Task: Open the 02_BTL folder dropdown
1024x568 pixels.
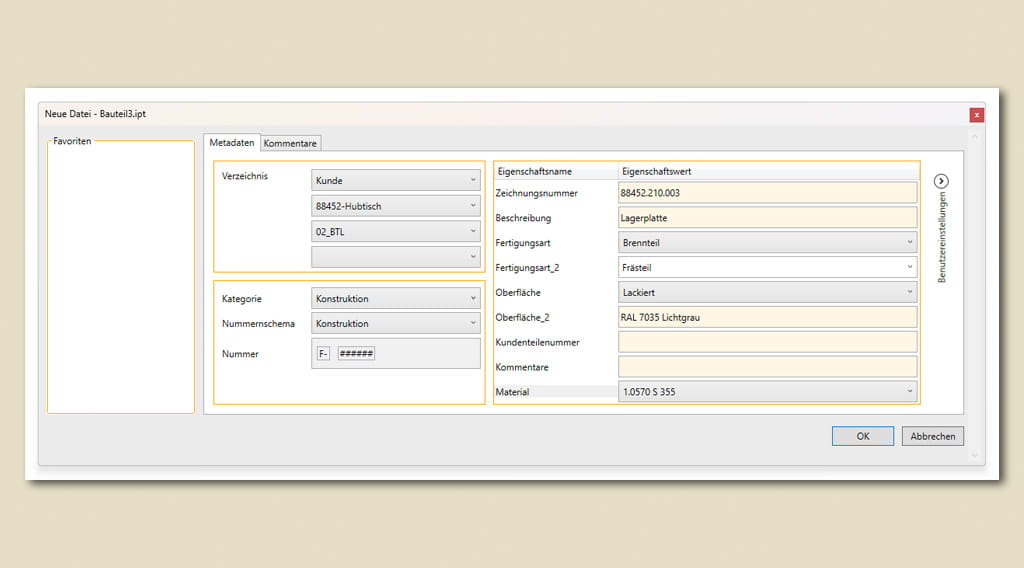Action: coord(396,232)
